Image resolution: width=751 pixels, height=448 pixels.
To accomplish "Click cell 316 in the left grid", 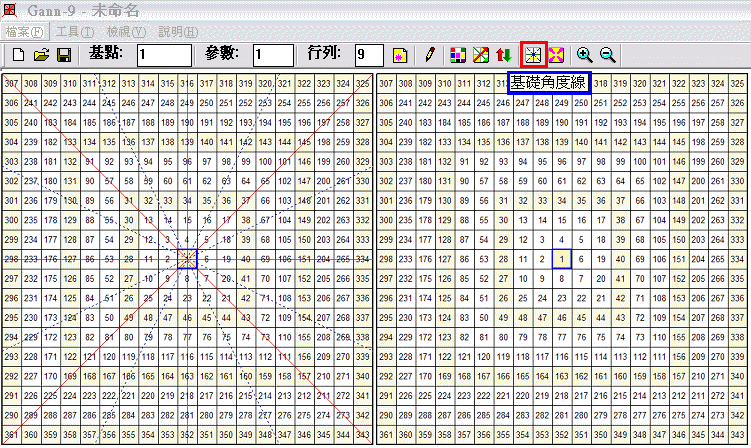I will tap(187, 83).
